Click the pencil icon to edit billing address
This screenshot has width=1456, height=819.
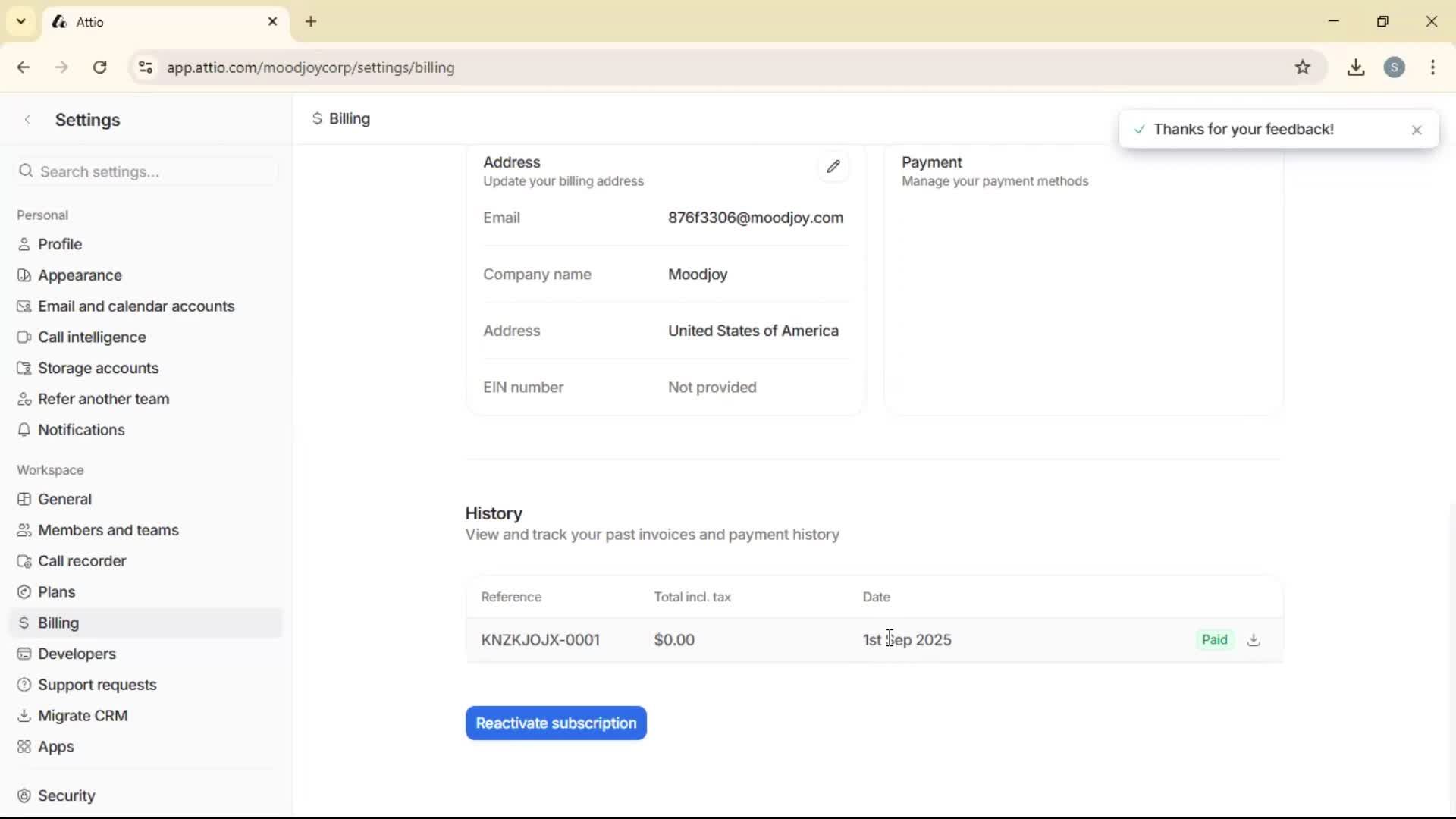(x=833, y=167)
